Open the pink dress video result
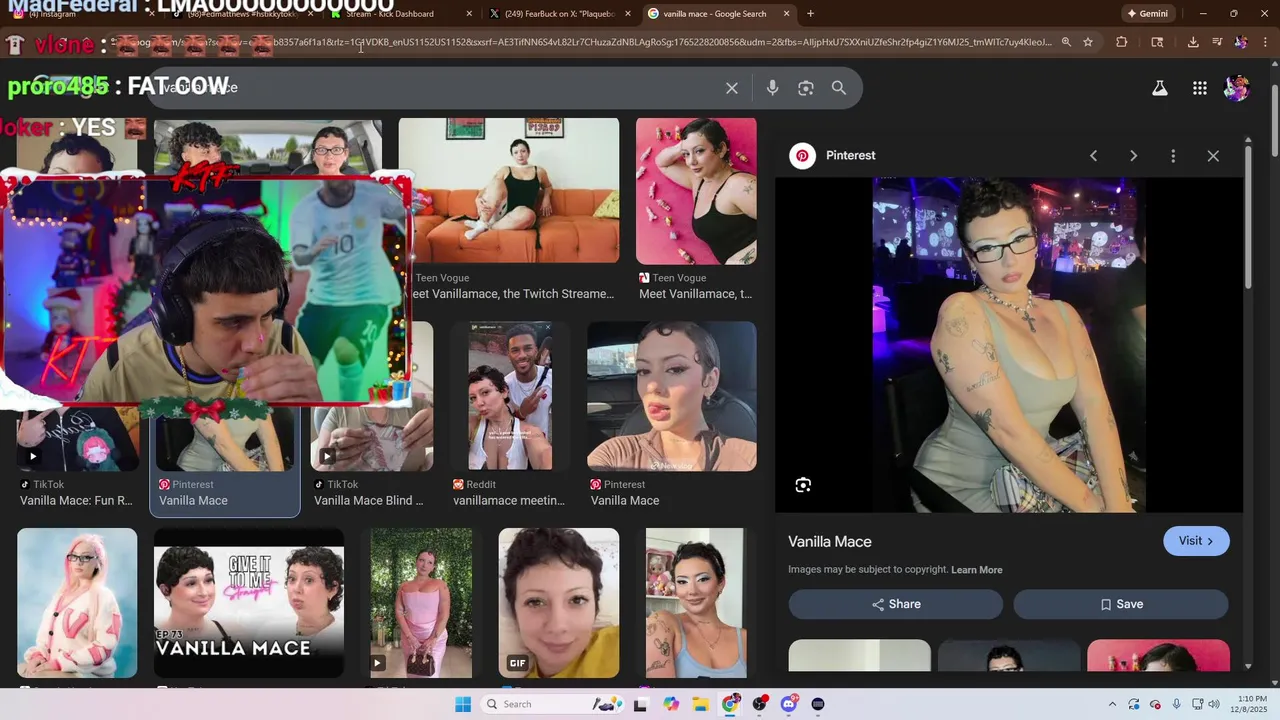This screenshot has width=1280, height=720. [421, 603]
